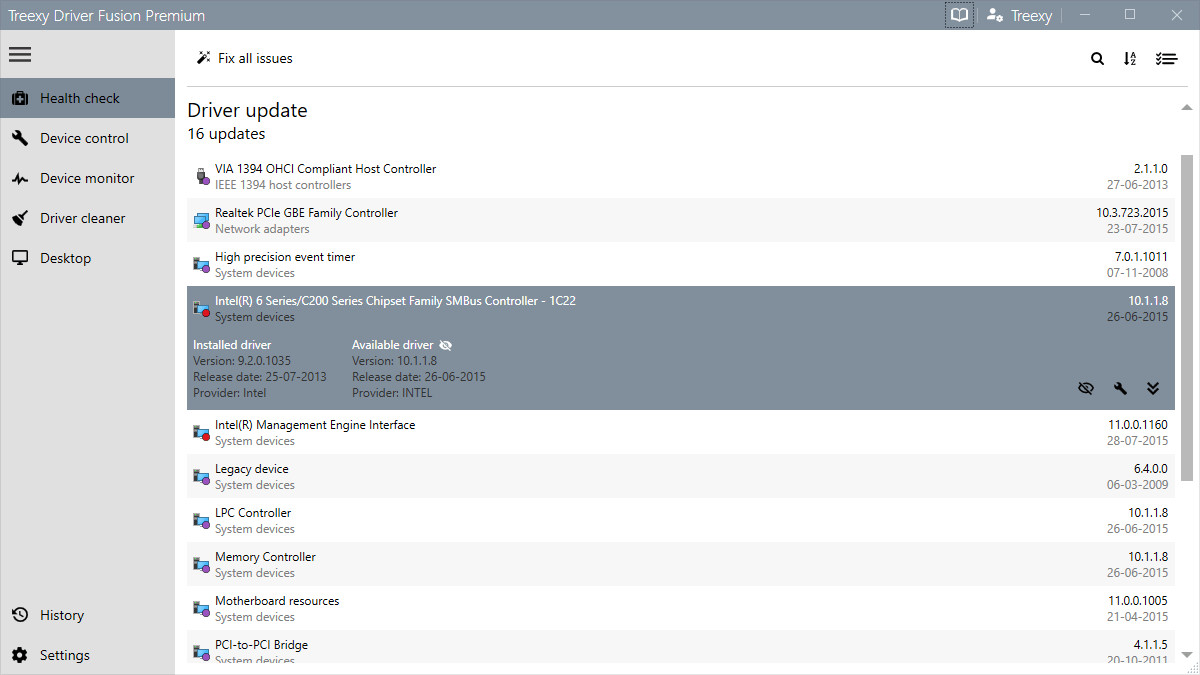Image resolution: width=1200 pixels, height=675 pixels.
Task: Switch to the Desktop section
Action: [64, 257]
